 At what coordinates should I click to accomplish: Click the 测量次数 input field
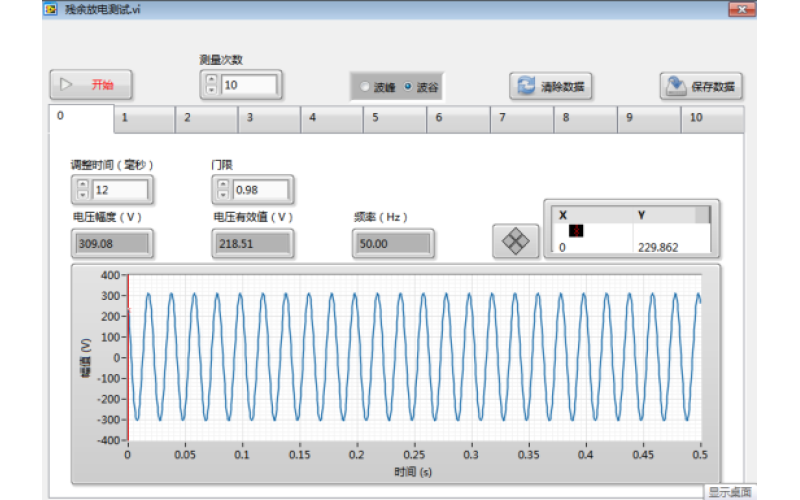pyautogui.click(x=248, y=85)
